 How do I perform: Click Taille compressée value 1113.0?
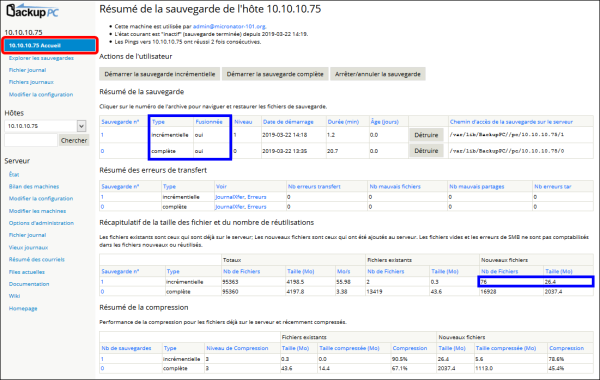pyautogui.click(x=484, y=369)
